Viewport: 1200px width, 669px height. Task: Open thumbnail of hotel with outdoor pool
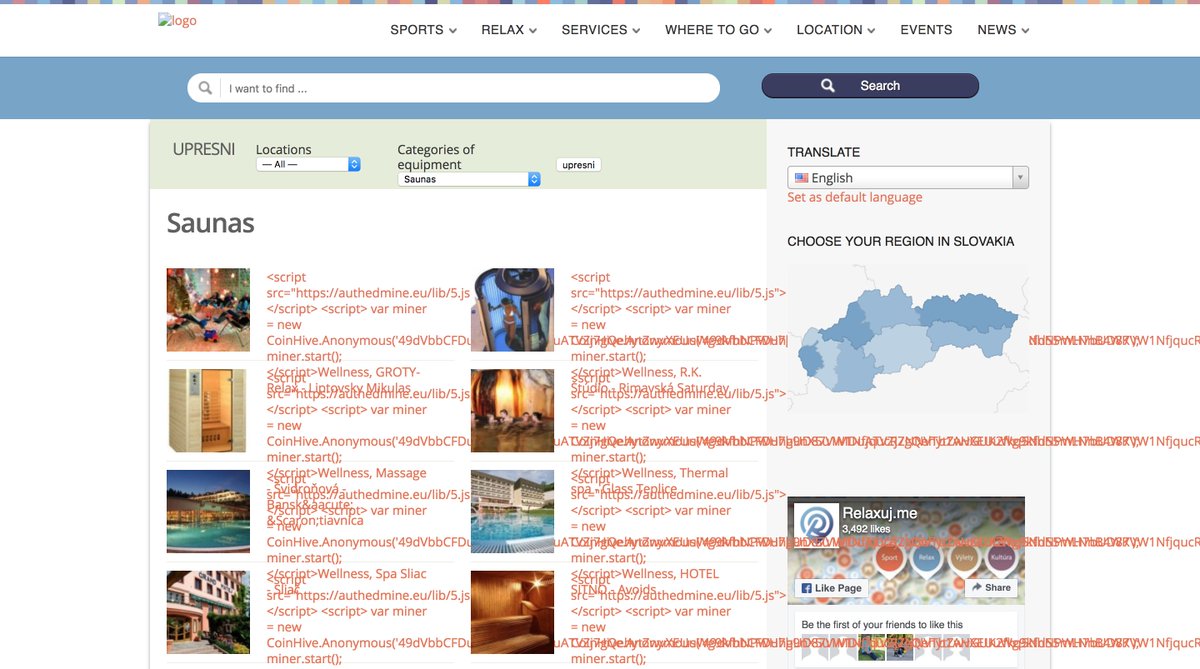pyautogui.click(x=512, y=511)
